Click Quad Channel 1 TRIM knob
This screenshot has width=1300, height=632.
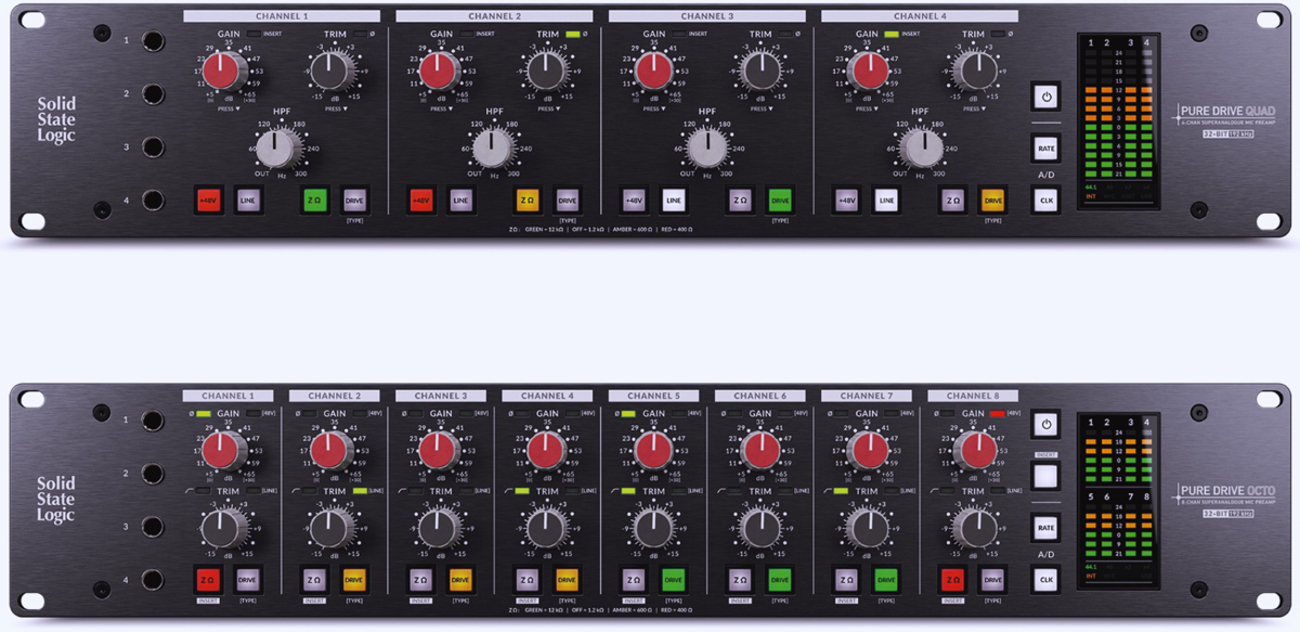329,72
